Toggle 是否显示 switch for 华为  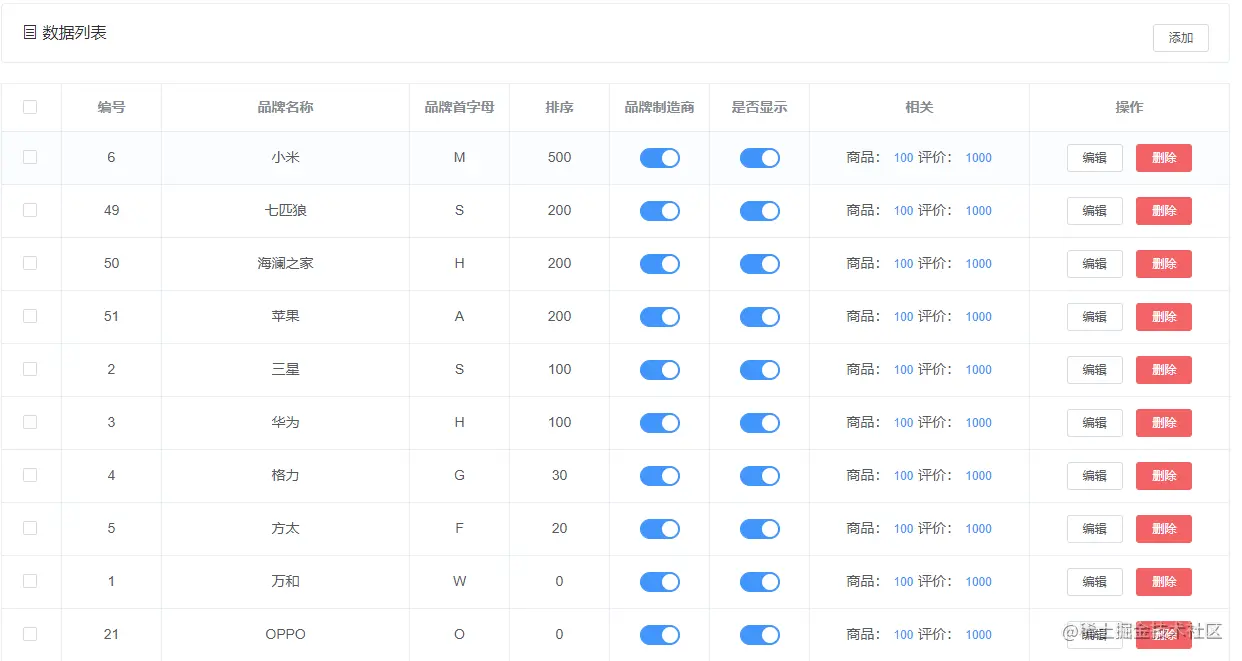[760, 423]
